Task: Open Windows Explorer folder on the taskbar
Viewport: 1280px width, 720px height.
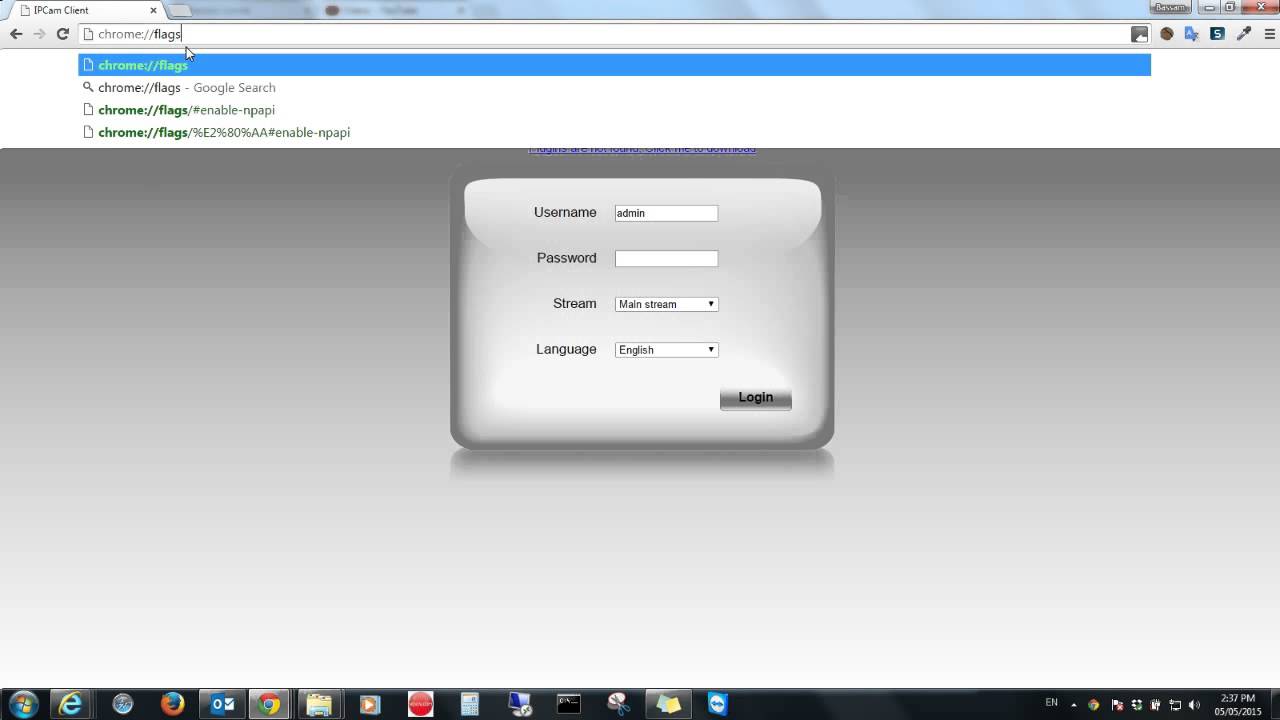Action: tap(319, 704)
